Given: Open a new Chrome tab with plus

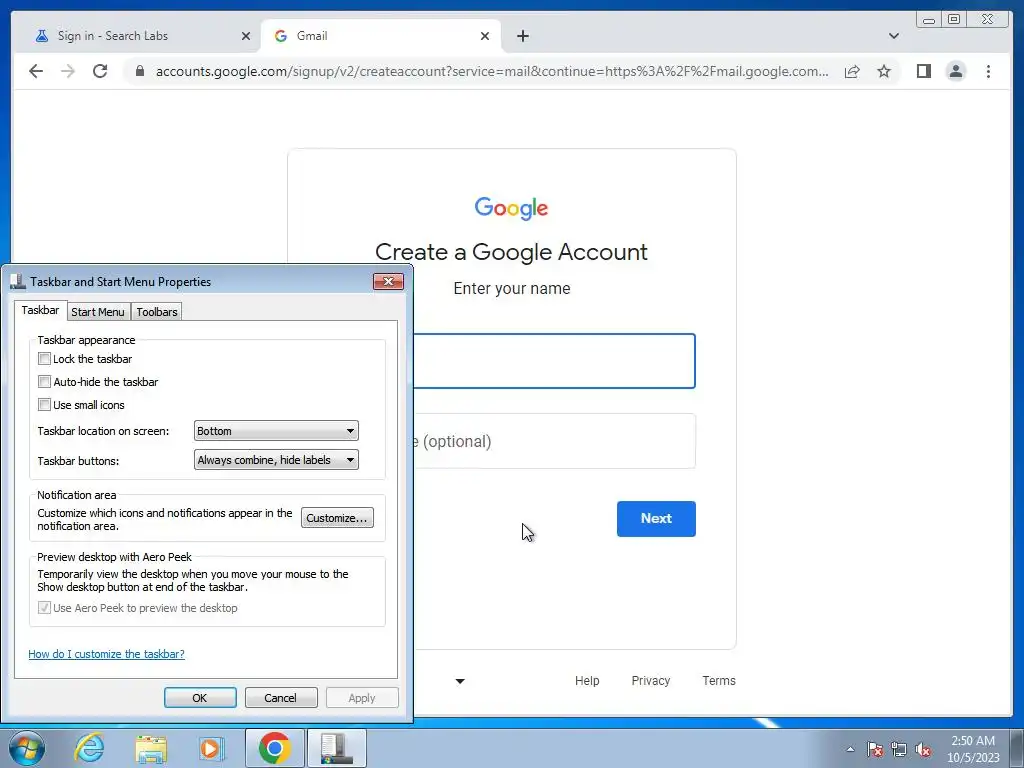Looking at the screenshot, I should point(522,36).
